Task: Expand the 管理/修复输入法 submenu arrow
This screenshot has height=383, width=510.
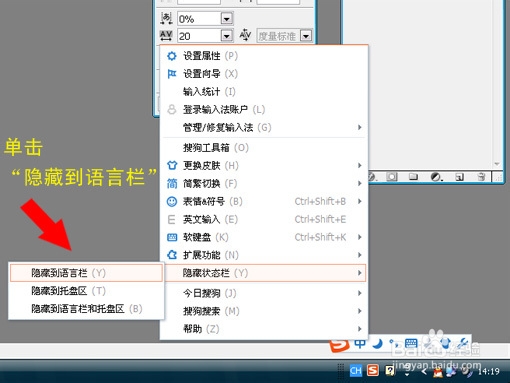Action: 359,127
